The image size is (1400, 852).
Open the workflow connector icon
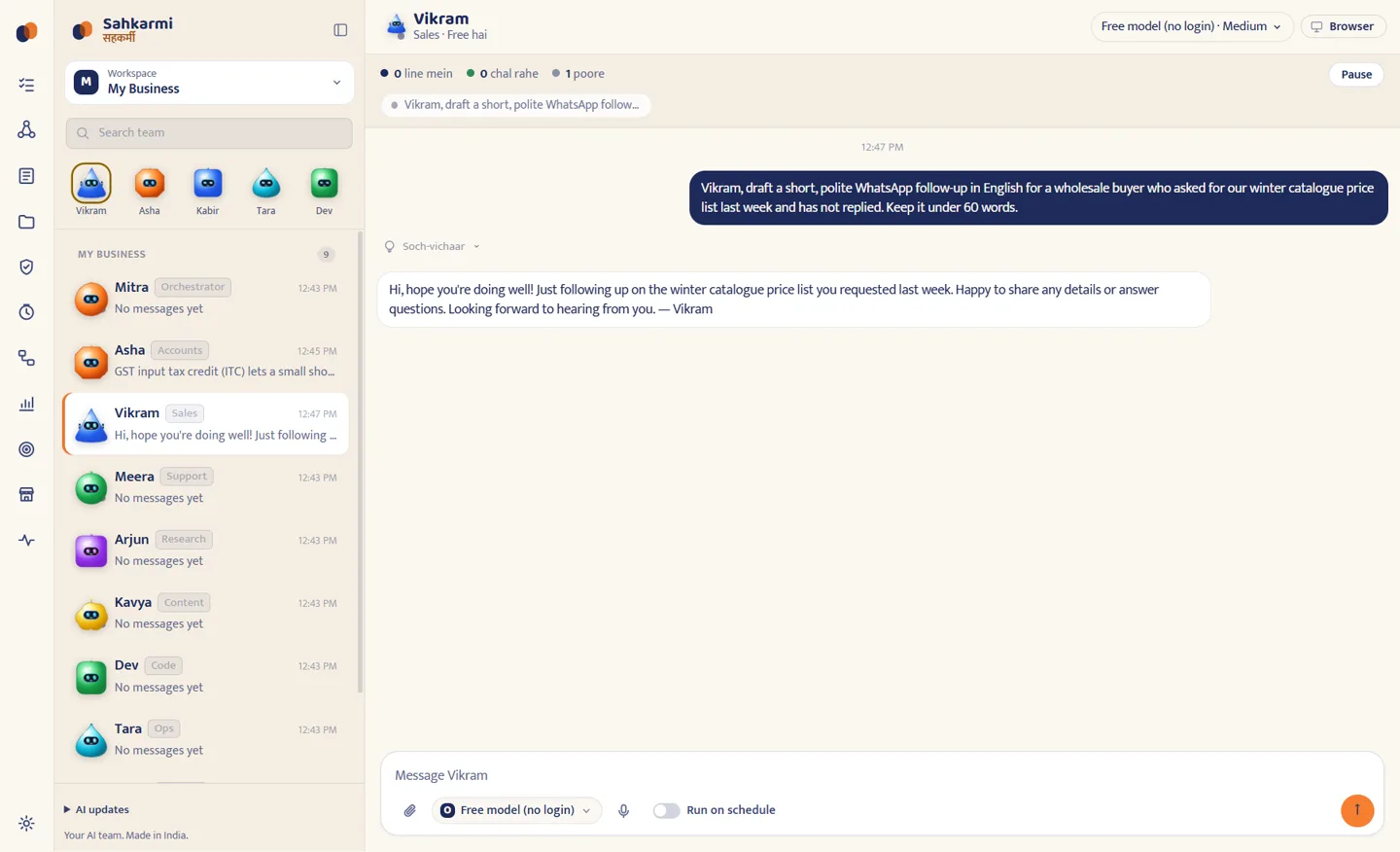(26, 358)
